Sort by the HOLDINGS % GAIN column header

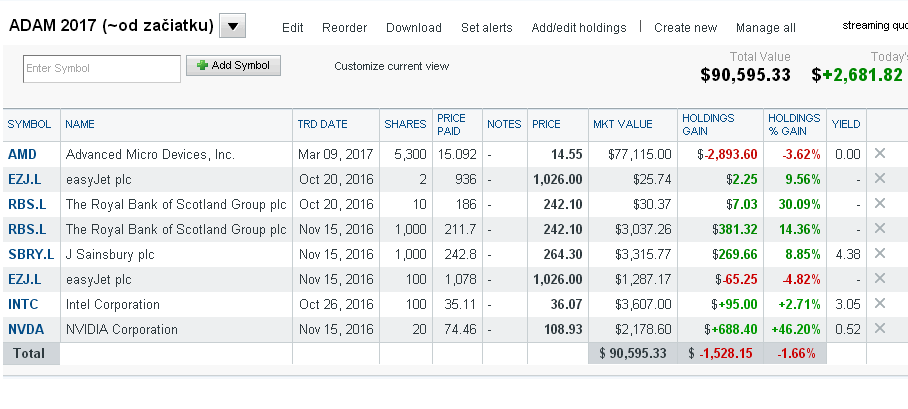click(794, 125)
